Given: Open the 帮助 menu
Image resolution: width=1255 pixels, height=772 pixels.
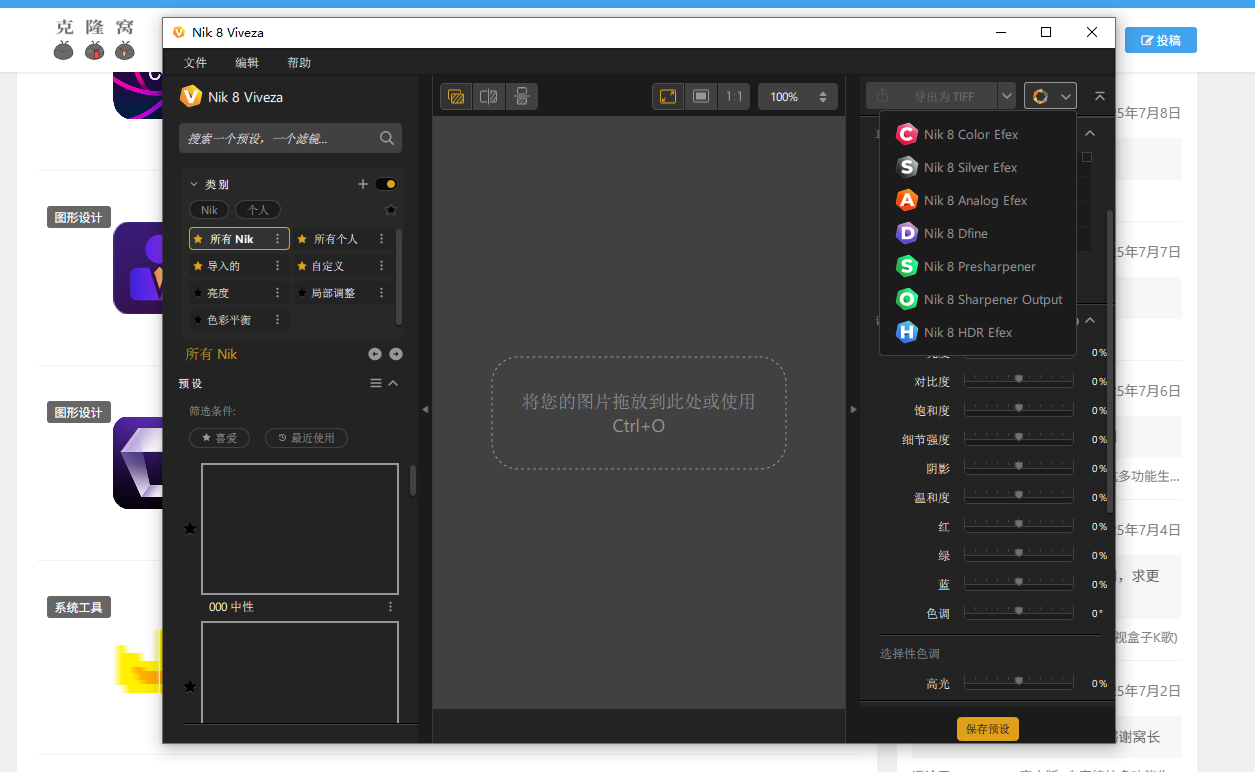Looking at the screenshot, I should (x=299, y=62).
